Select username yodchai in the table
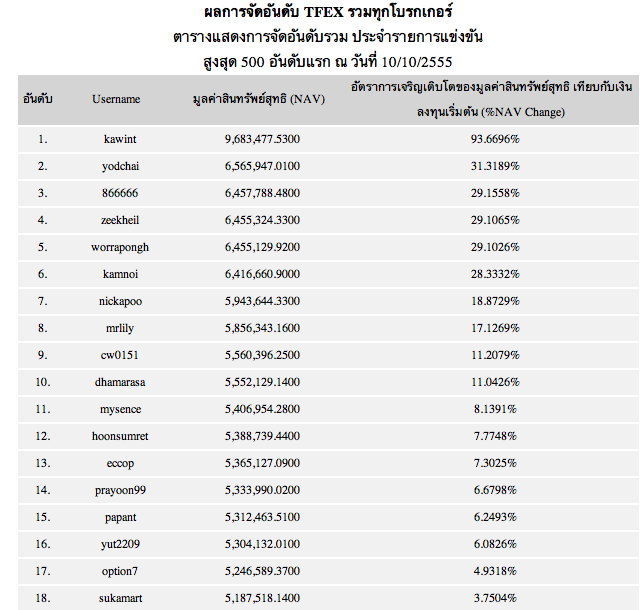The height and width of the screenshot is (610, 640). 120,166
